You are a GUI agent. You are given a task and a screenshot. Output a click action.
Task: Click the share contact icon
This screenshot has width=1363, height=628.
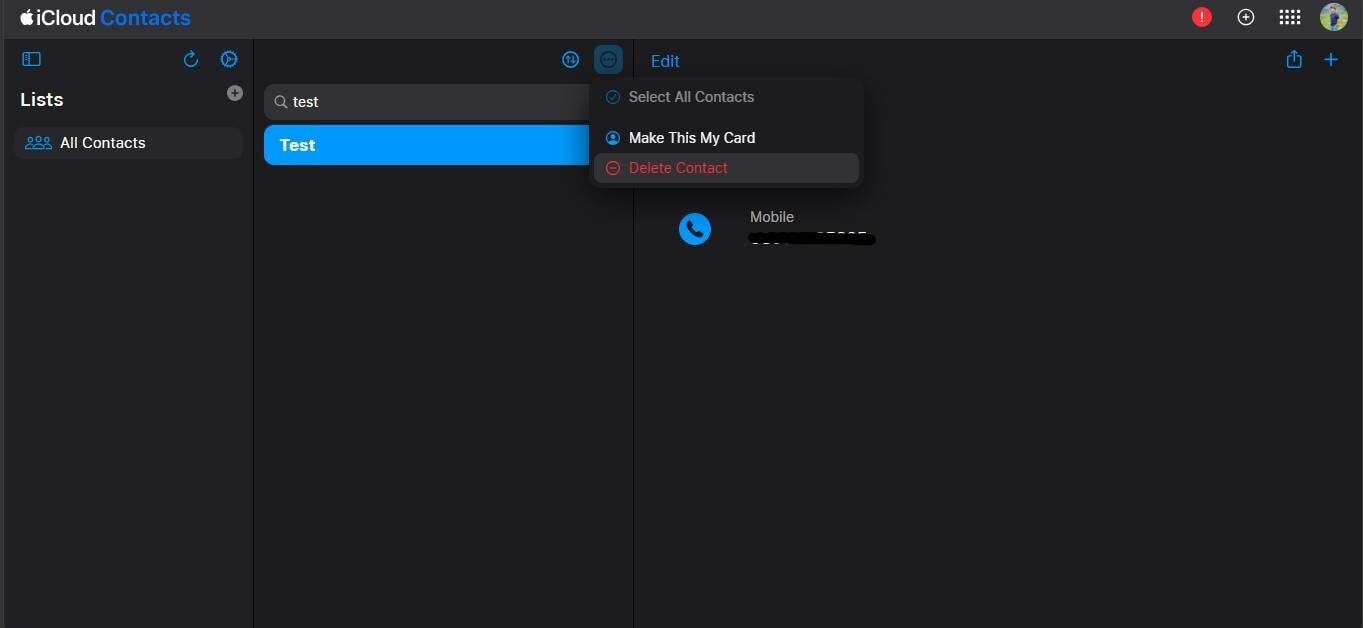pyautogui.click(x=1294, y=59)
